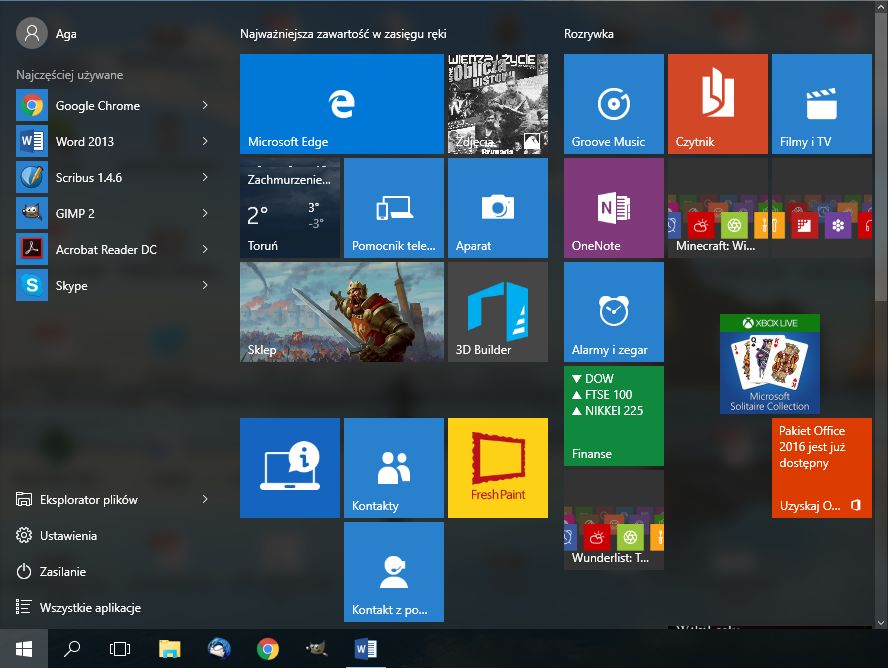Open the Zdjęcia photos thumbnail tile

coord(497,103)
